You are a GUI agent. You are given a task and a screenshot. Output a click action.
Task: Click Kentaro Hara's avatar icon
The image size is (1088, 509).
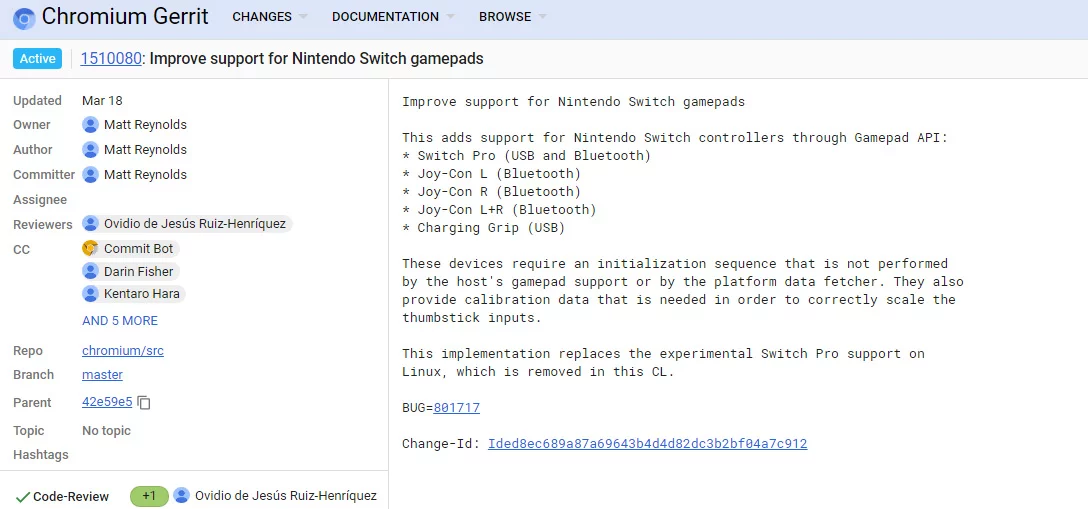coord(90,294)
